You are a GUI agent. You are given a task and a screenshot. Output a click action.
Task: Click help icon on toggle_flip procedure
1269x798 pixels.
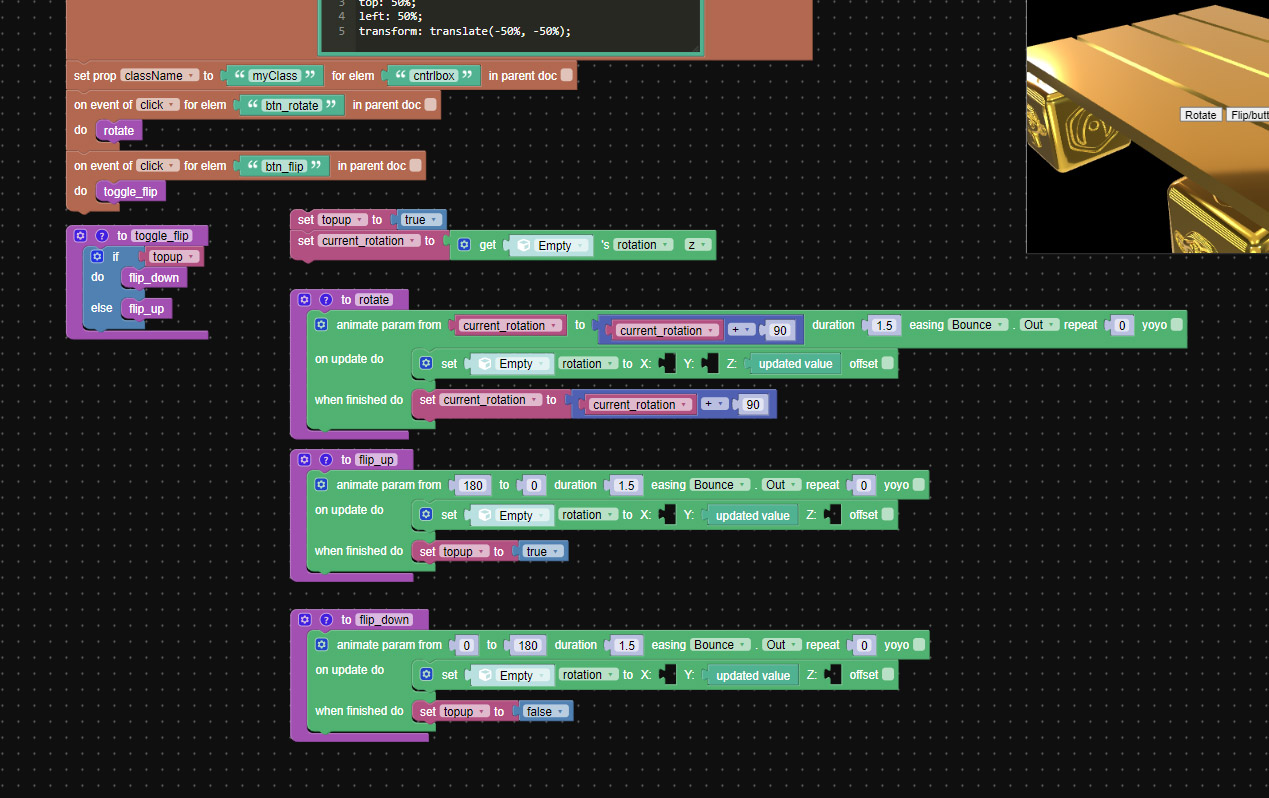pyautogui.click(x=102, y=236)
